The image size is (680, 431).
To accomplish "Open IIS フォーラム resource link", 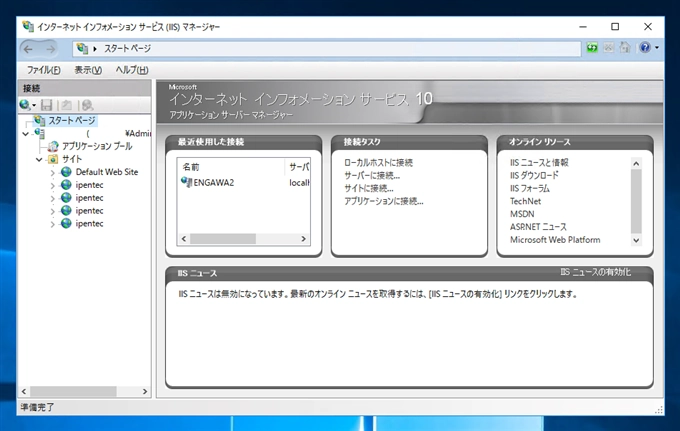I will pyautogui.click(x=530, y=188).
